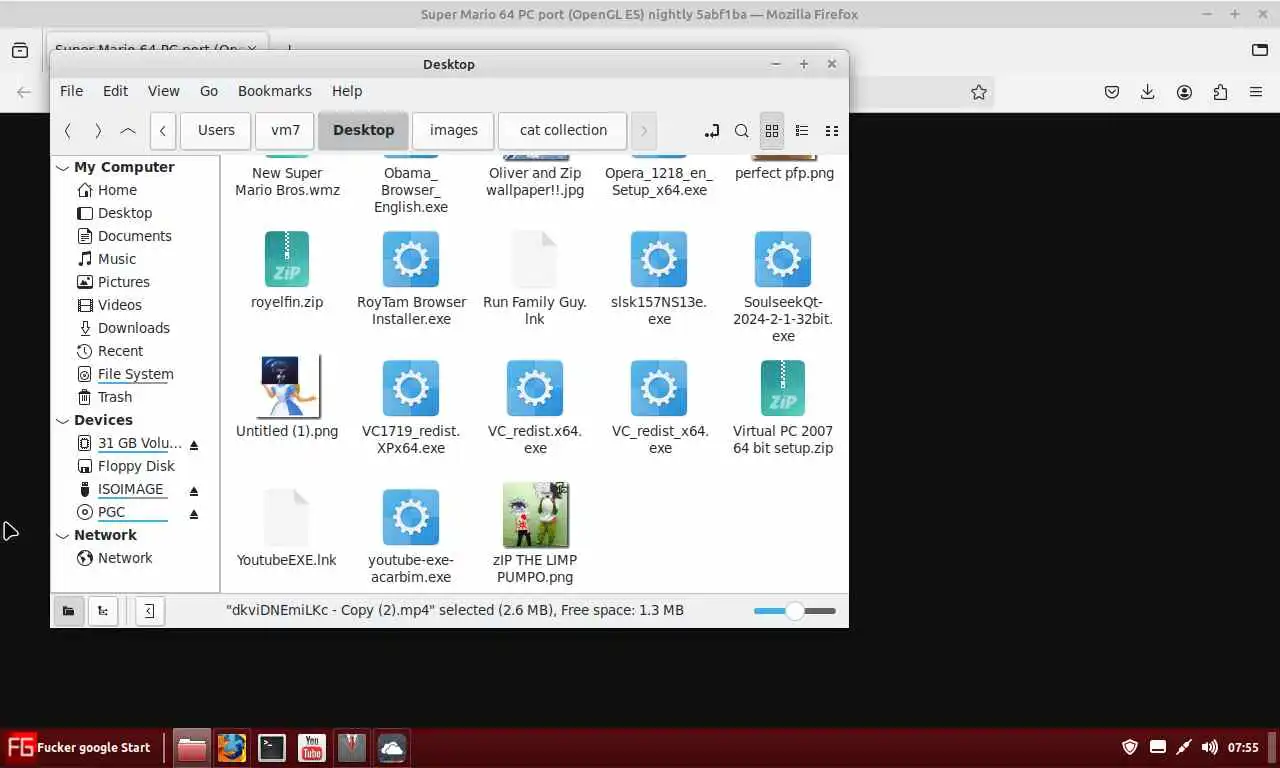Screen dimensions: 1280x768
Task: Open the Help menu
Action: (x=347, y=91)
